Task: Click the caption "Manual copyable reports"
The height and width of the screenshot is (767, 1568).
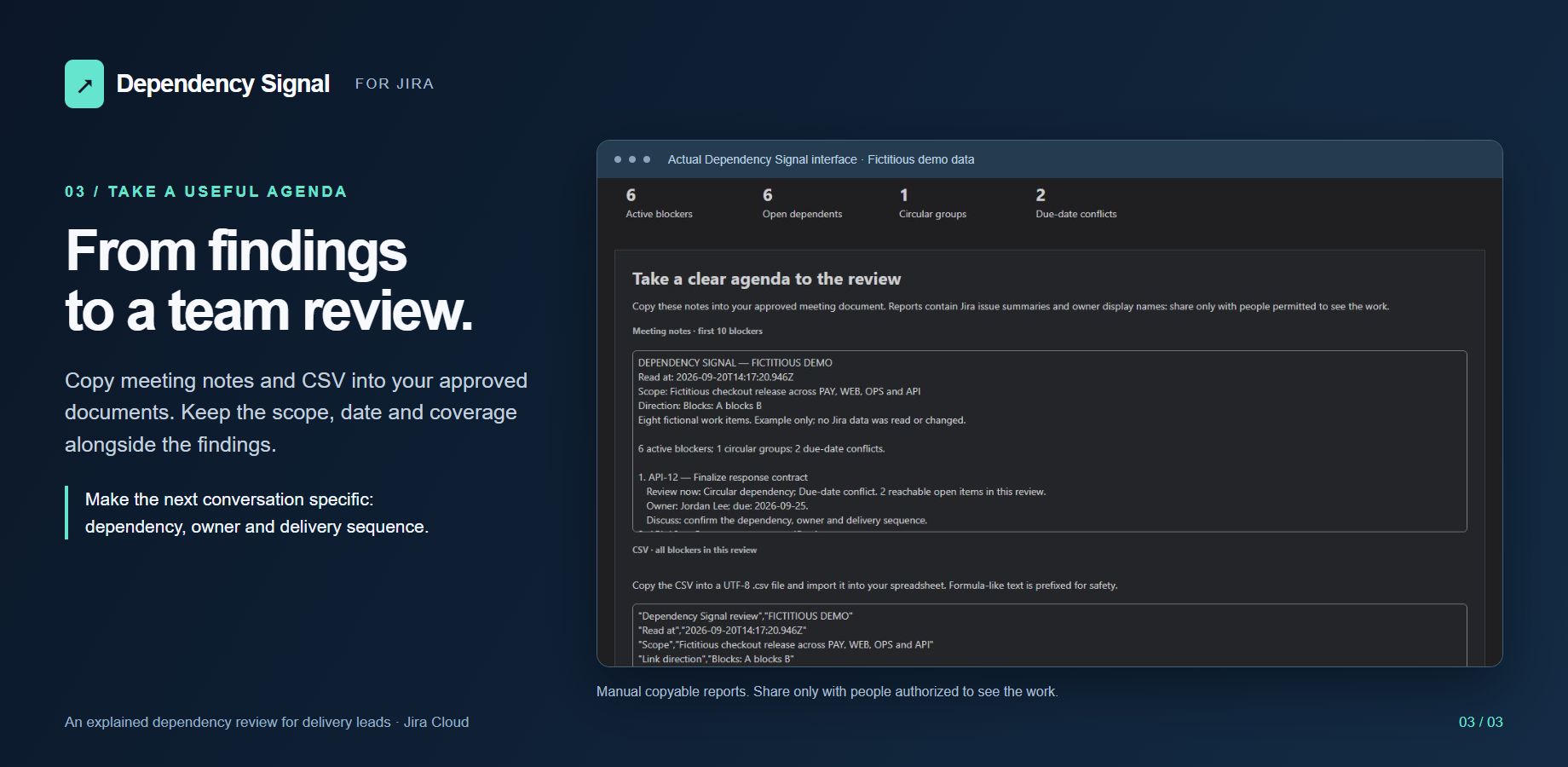Action: 827,691
